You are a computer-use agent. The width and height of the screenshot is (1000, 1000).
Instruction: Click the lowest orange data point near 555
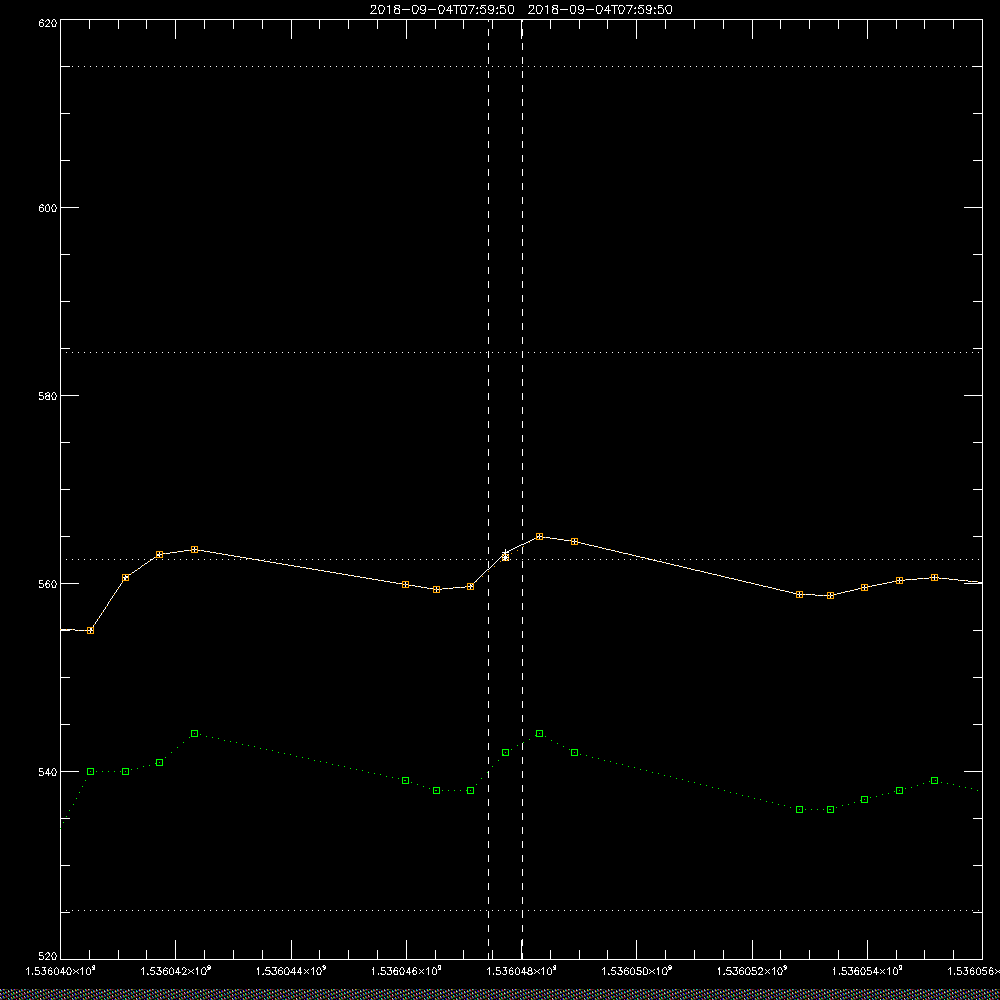(x=91, y=631)
